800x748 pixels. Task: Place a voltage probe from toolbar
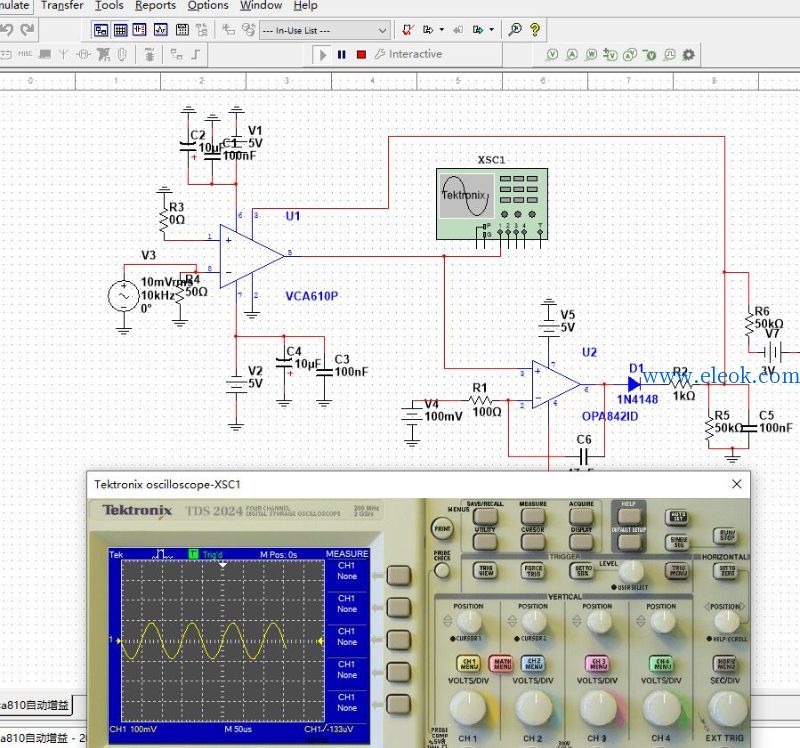click(x=552, y=55)
